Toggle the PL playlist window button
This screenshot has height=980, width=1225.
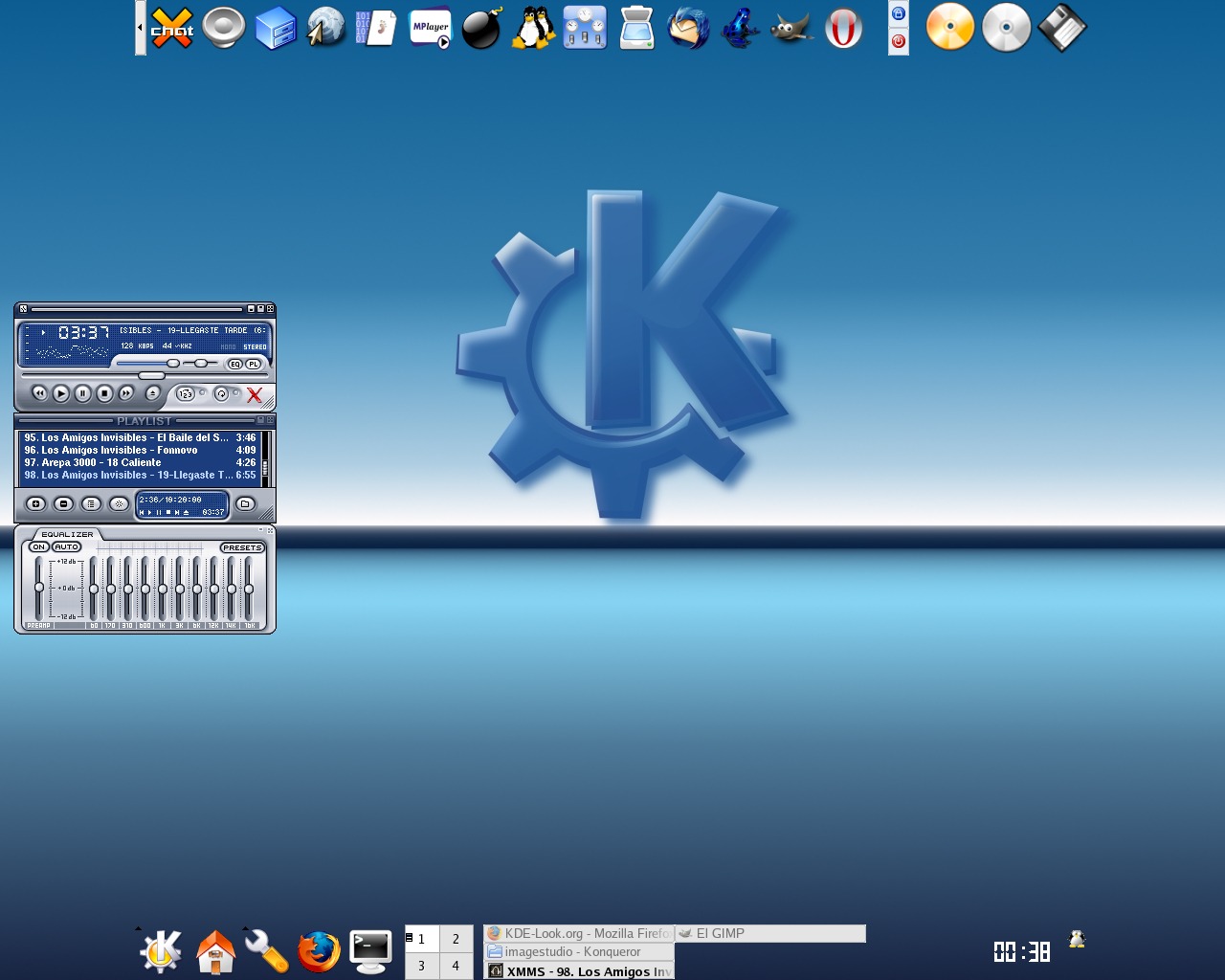254,364
